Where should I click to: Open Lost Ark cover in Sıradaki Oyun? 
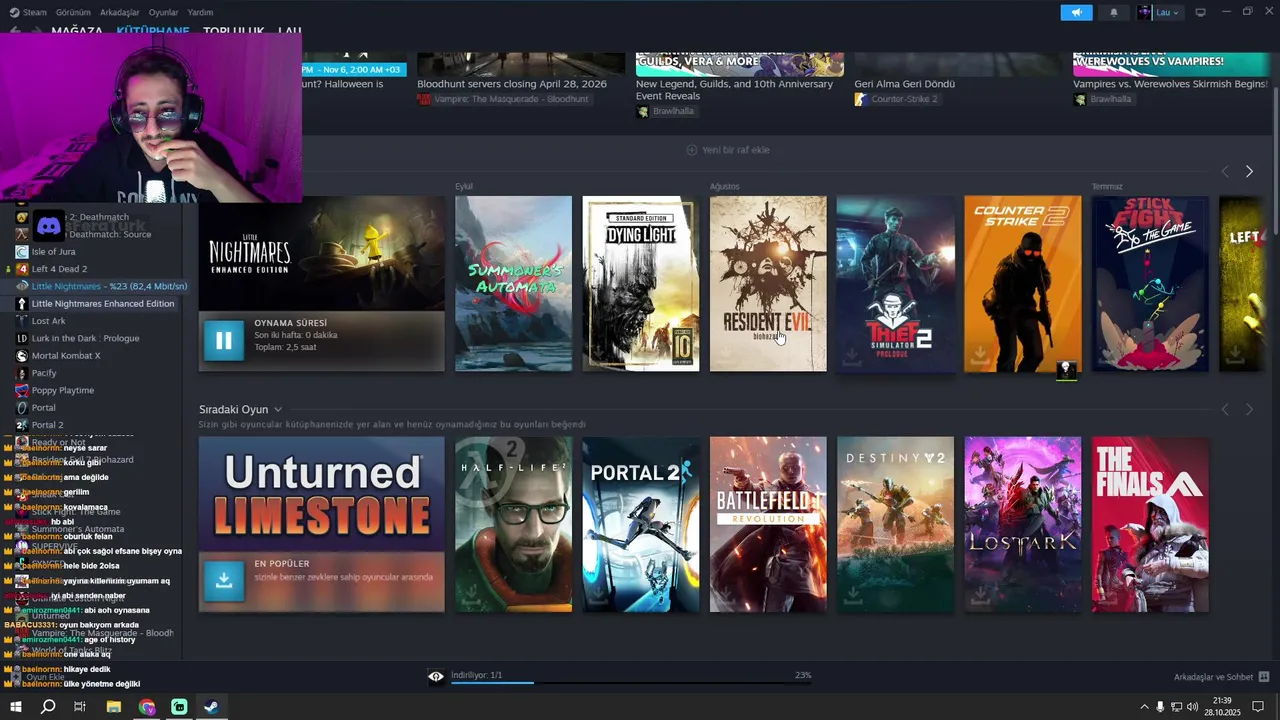coord(1023,524)
